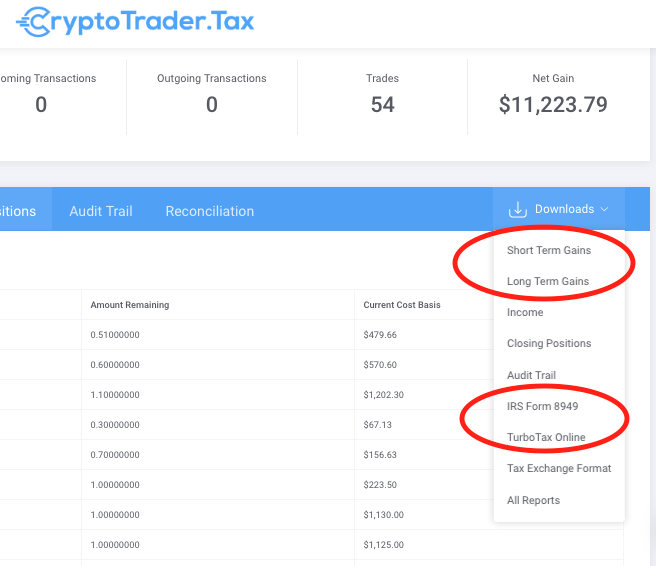The image size is (656, 566).
Task: Click the $1,125.00 cost basis cell
Action: (383, 545)
